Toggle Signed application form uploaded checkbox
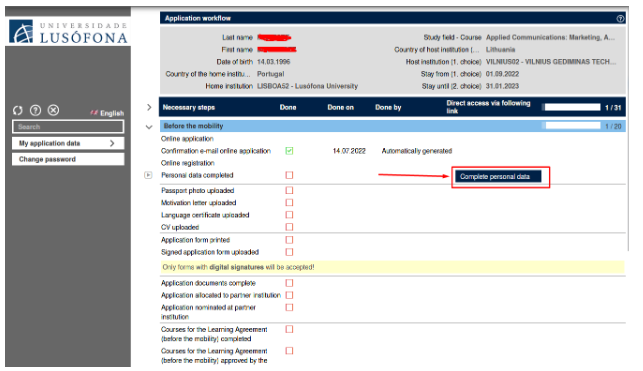 coord(289,252)
